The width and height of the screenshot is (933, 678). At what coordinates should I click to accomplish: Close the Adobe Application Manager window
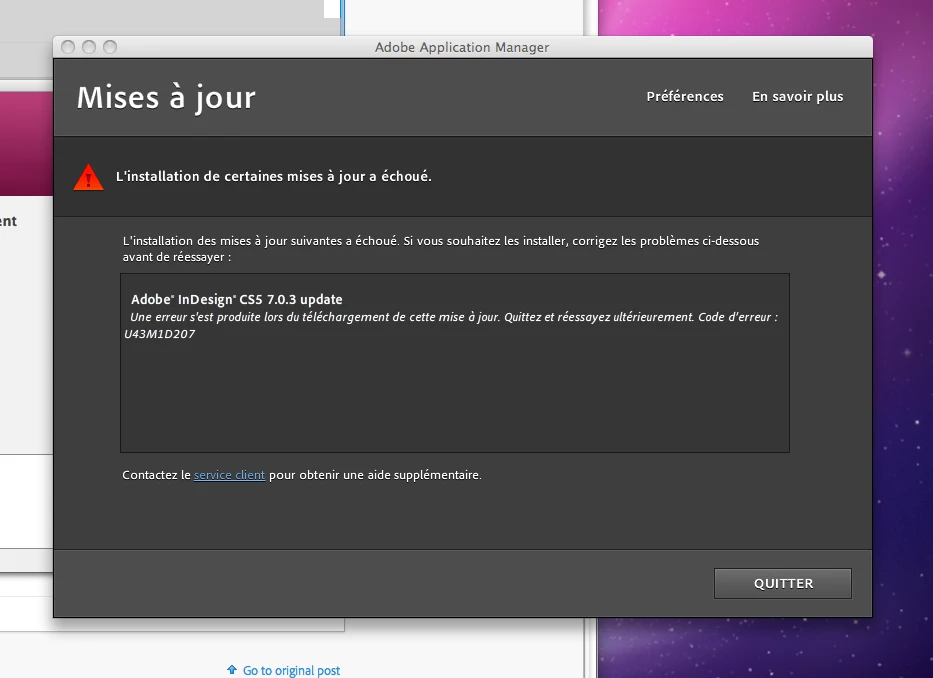(x=68, y=47)
